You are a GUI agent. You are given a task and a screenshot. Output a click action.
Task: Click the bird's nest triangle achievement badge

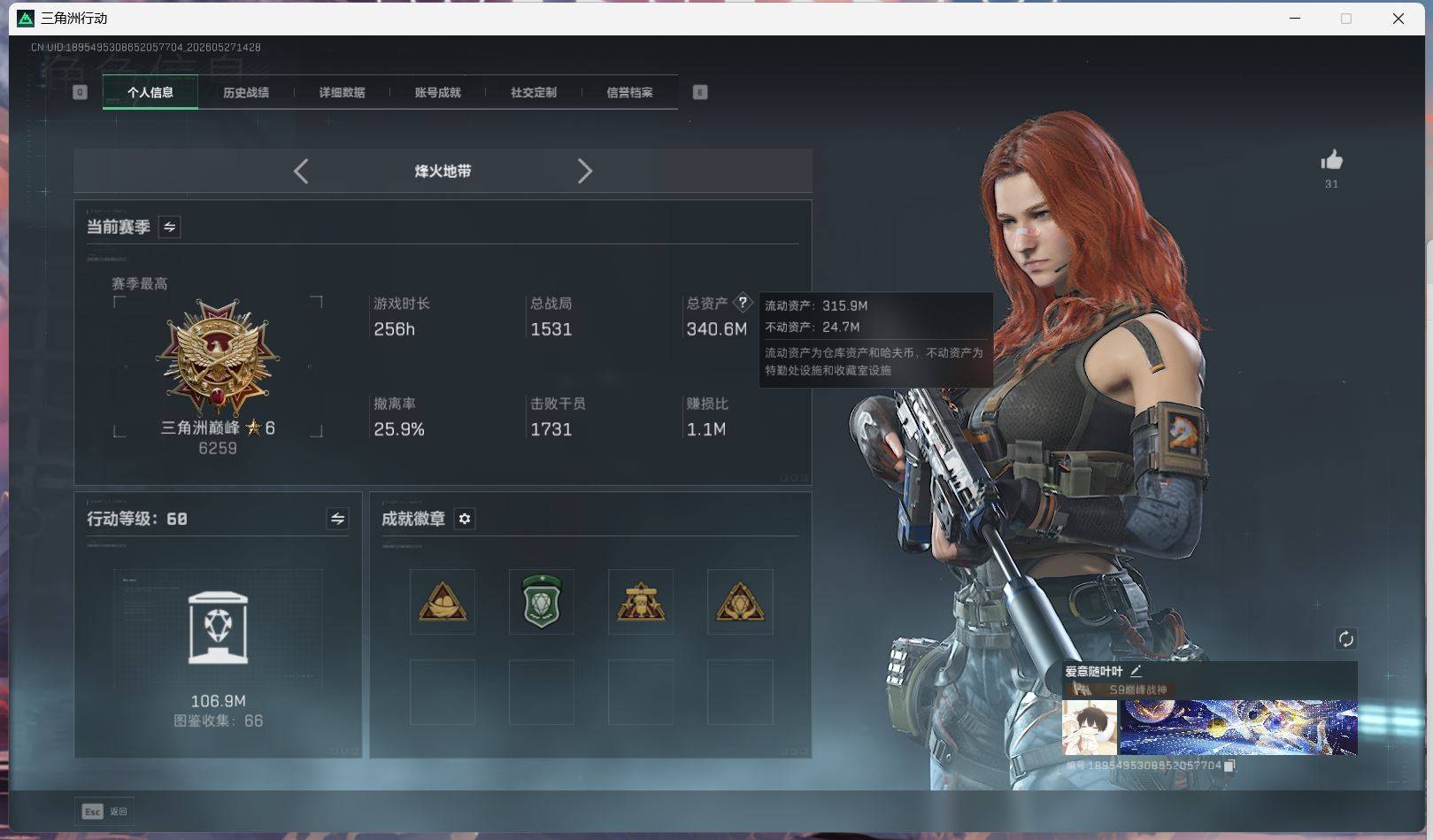click(x=443, y=602)
